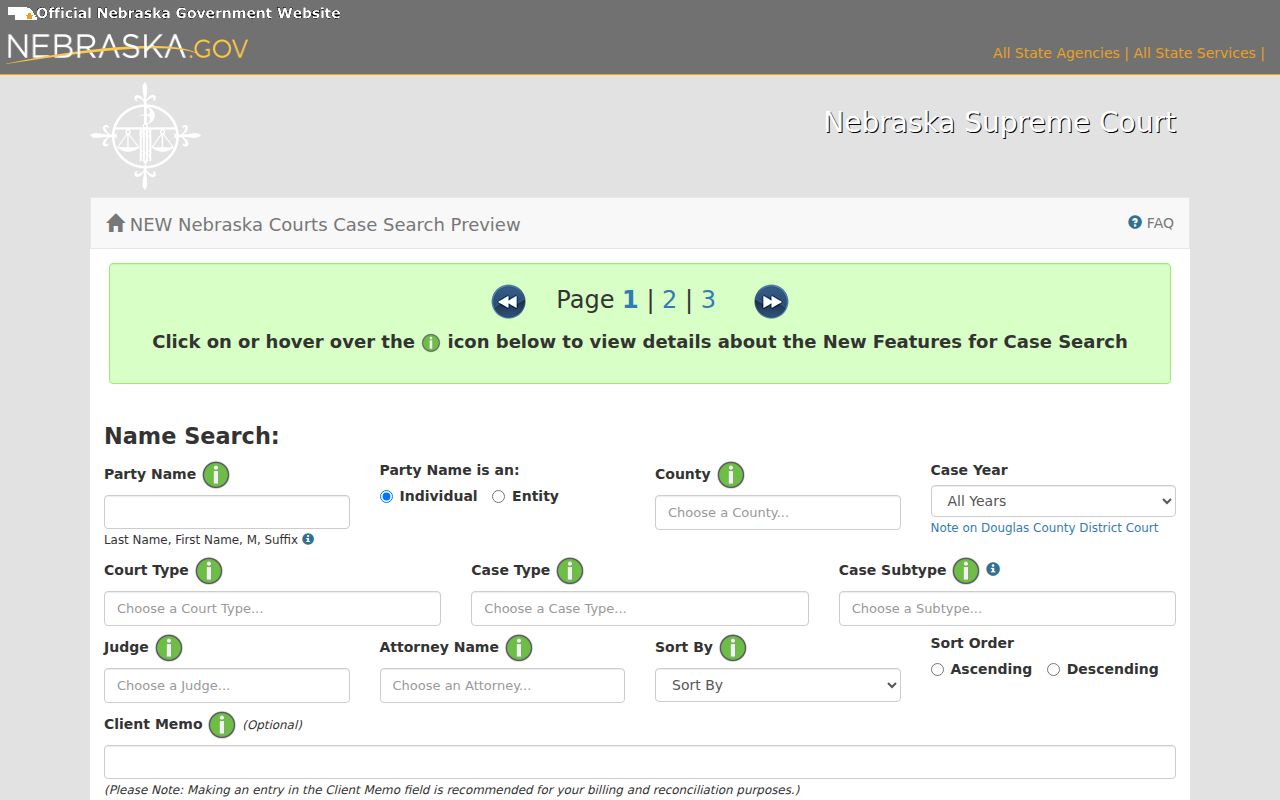Click the Nebraska.gov logo
Screen dimensions: 1280x800
coord(127,48)
